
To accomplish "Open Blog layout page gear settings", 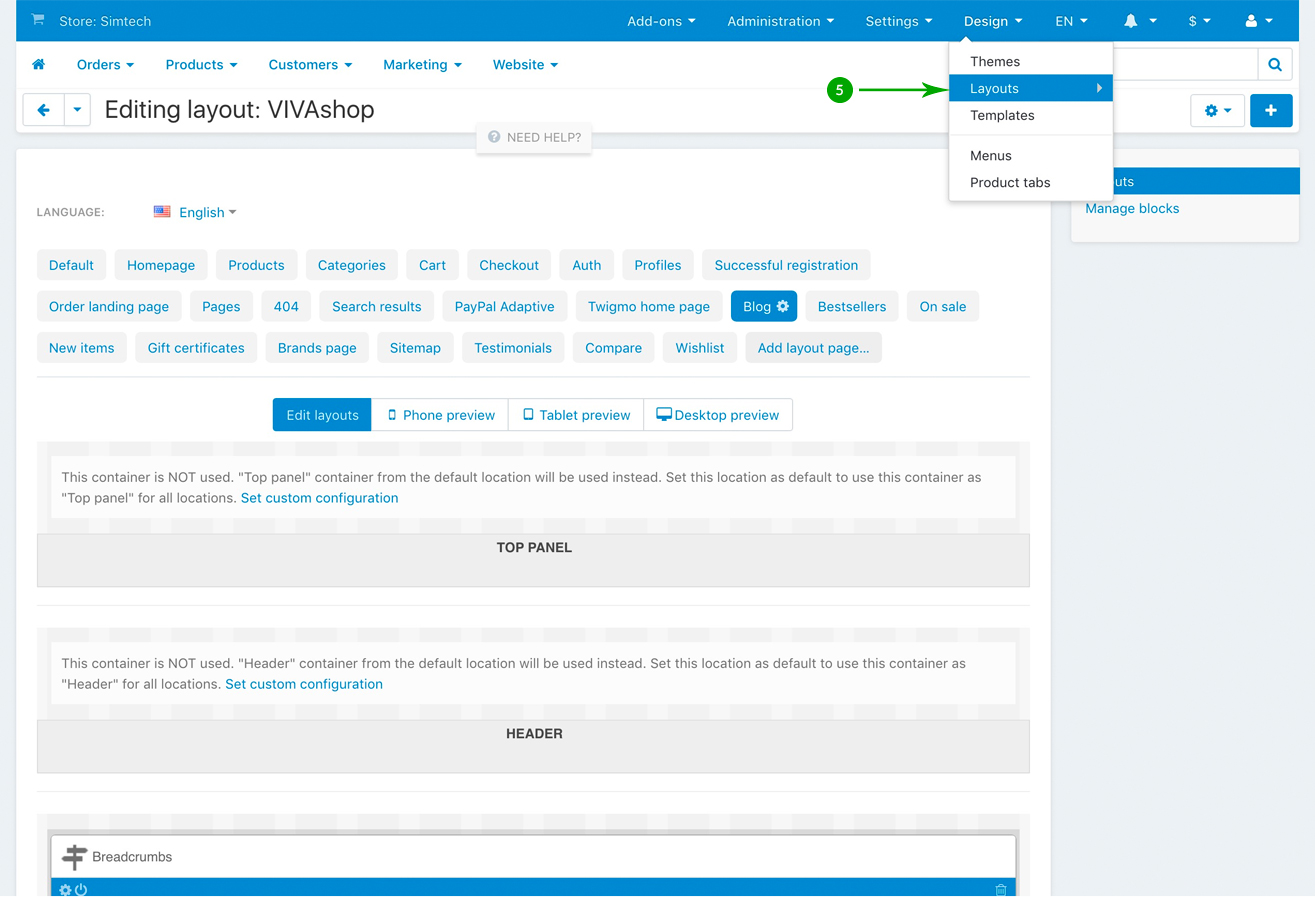I will [783, 307].
